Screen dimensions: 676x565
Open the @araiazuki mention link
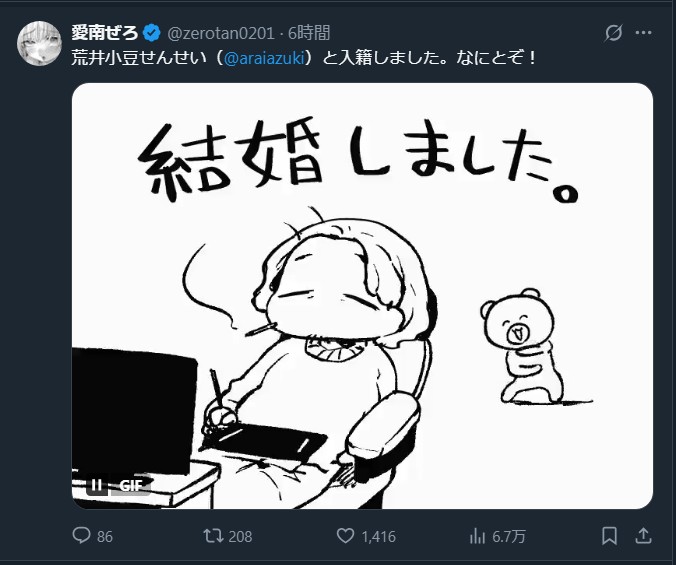[x=264, y=57]
